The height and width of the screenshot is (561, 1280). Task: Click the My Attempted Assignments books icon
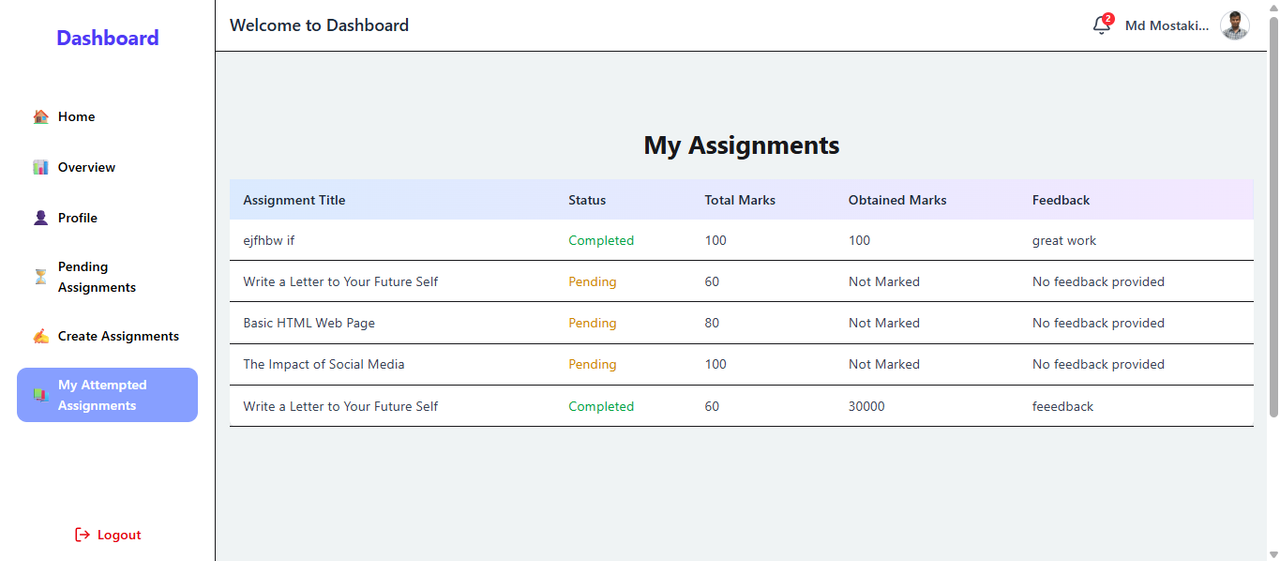tap(41, 395)
